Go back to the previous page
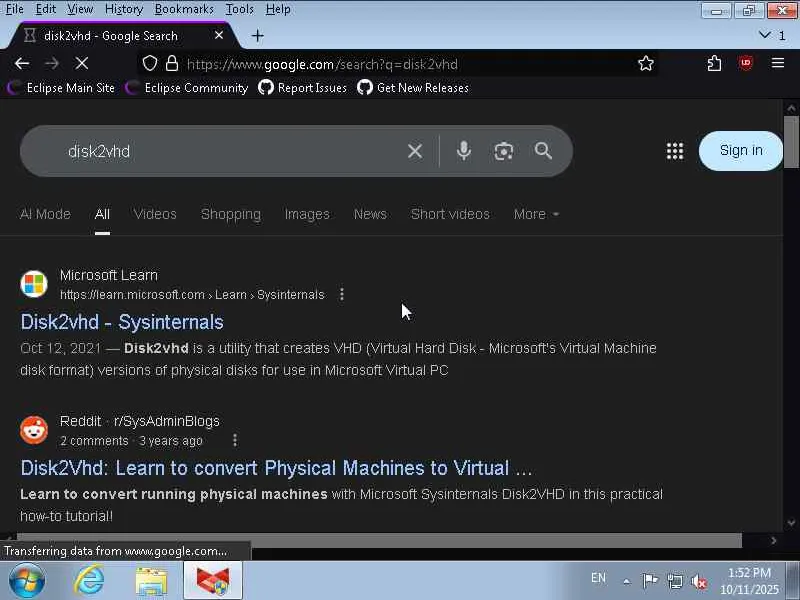This screenshot has height=600, width=800. pyautogui.click(x=21, y=64)
